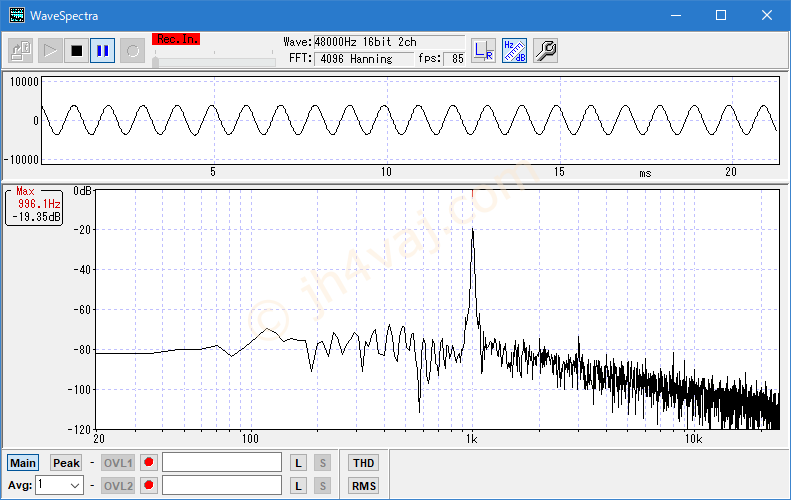The width and height of the screenshot is (791, 500).
Task: Minimize the WaveSpectra window
Action: 676,15
